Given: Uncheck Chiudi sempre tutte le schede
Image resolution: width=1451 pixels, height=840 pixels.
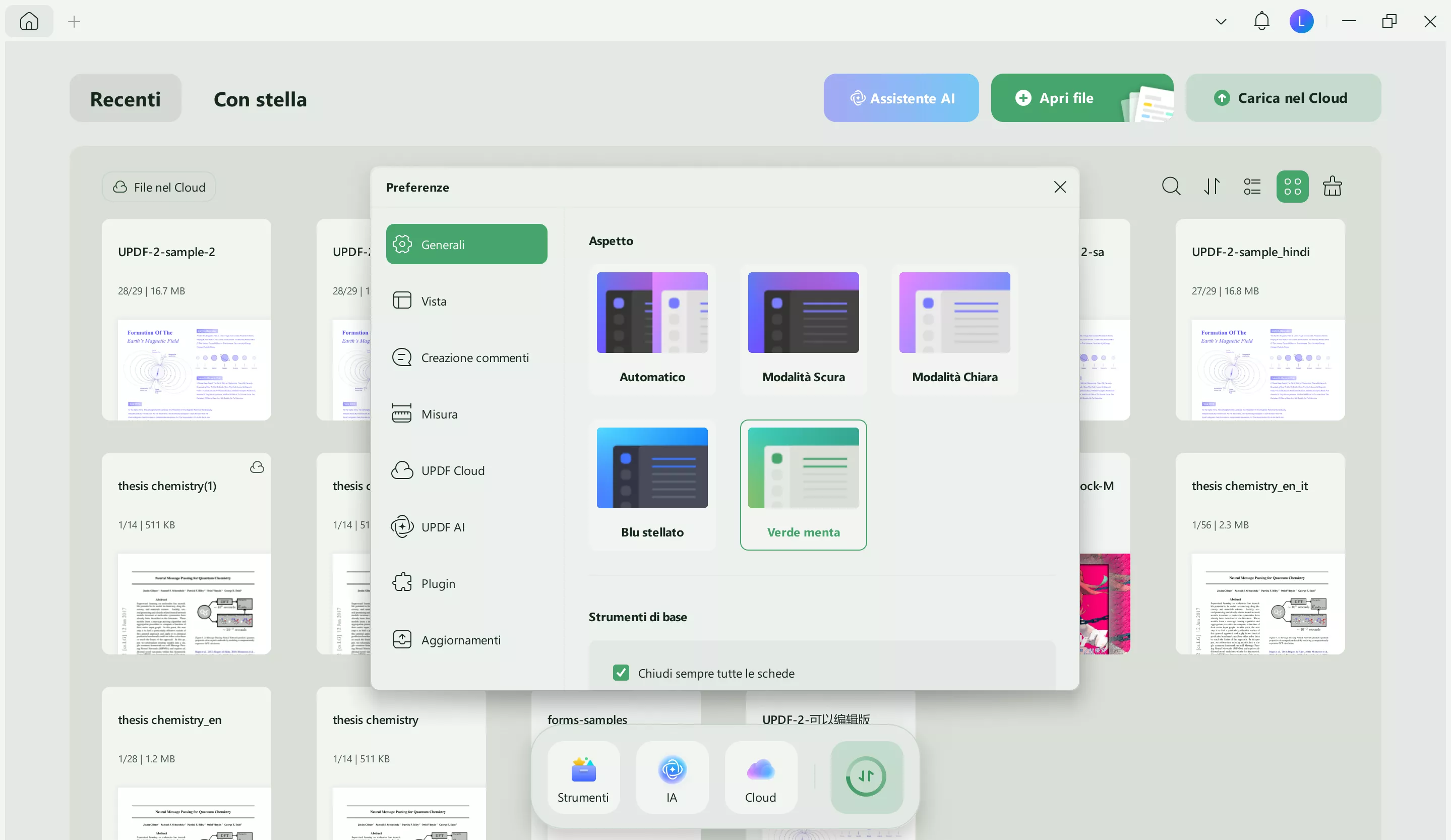Looking at the screenshot, I should tap(621, 673).
